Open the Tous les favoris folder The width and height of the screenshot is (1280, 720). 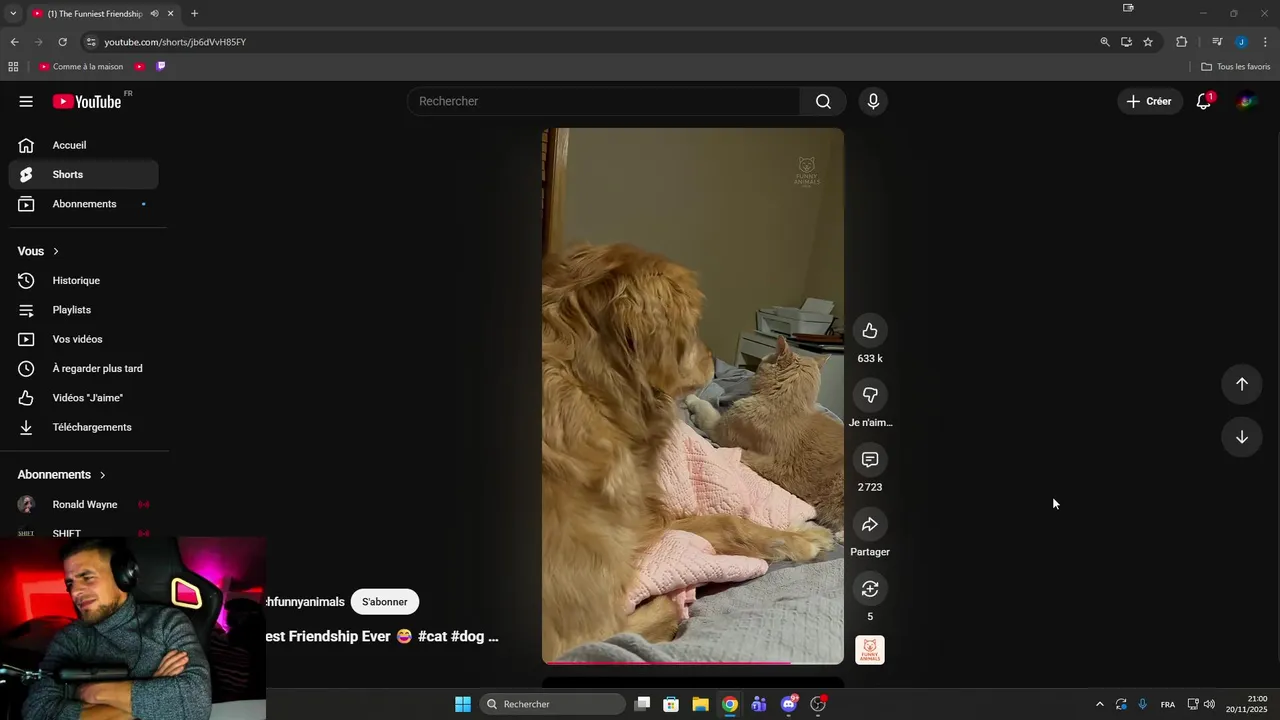pyautogui.click(x=1236, y=67)
